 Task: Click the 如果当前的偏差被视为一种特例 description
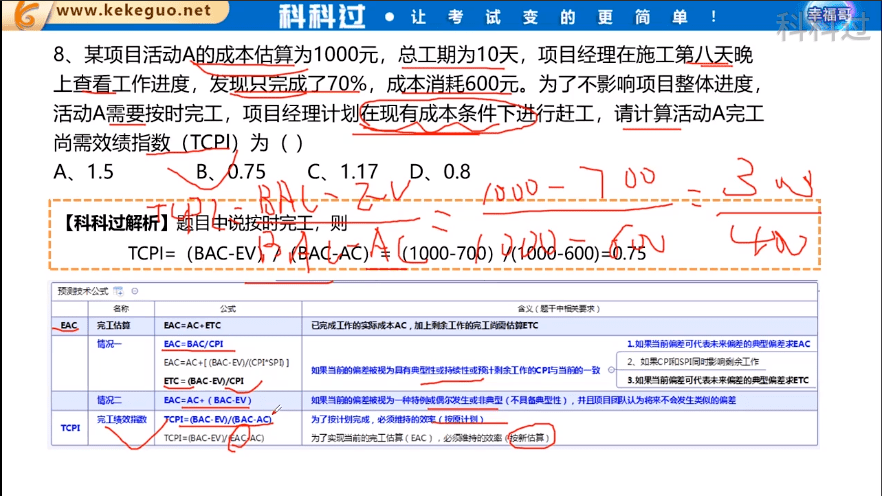(x=523, y=400)
